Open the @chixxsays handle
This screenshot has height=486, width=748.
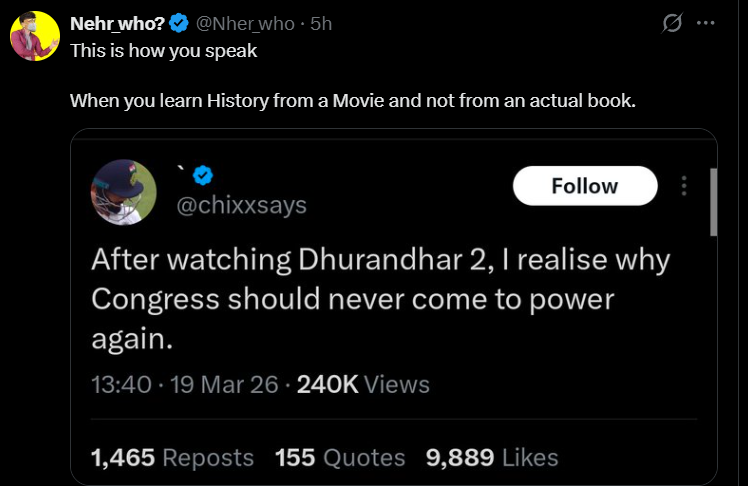pyautogui.click(x=241, y=206)
